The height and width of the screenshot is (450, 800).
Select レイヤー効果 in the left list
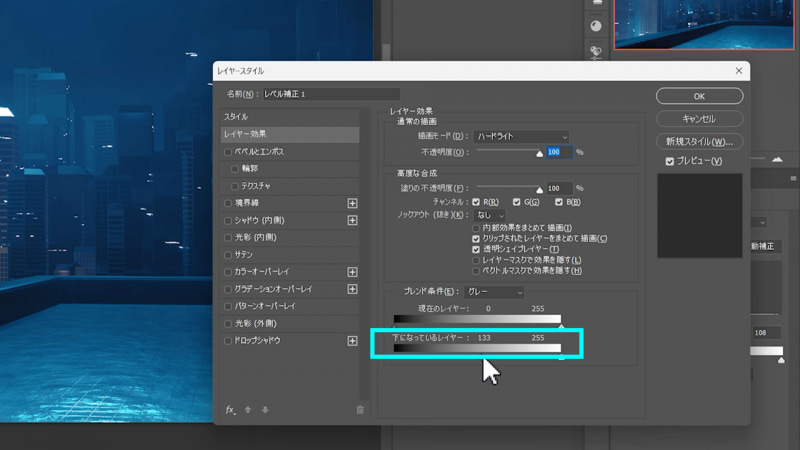point(290,134)
